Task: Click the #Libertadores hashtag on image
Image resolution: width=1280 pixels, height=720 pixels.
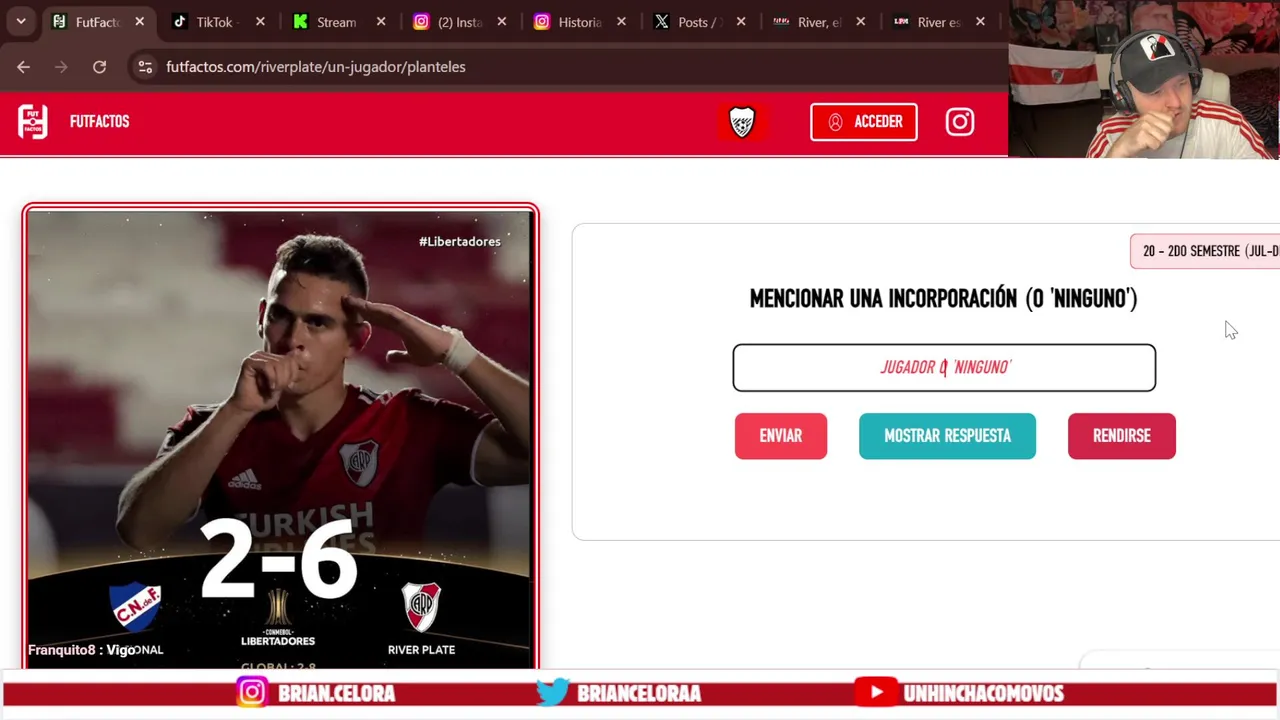Action: point(459,241)
